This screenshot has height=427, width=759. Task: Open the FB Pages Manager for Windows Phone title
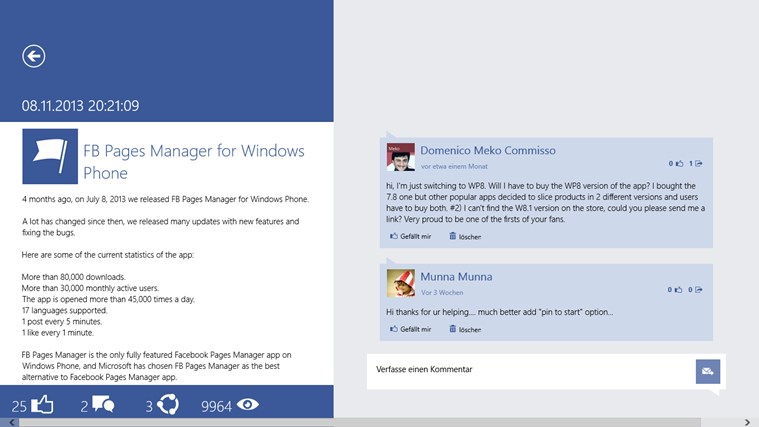tap(194, 162)
